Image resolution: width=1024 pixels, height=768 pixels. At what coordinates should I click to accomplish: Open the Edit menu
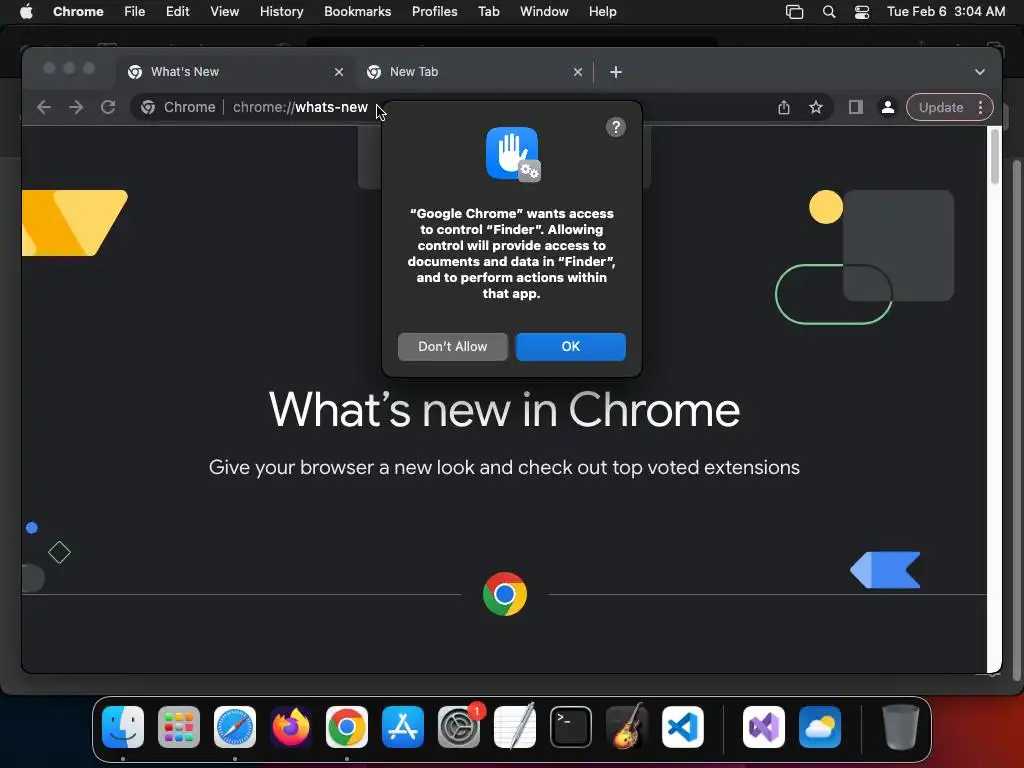point(178,12)
